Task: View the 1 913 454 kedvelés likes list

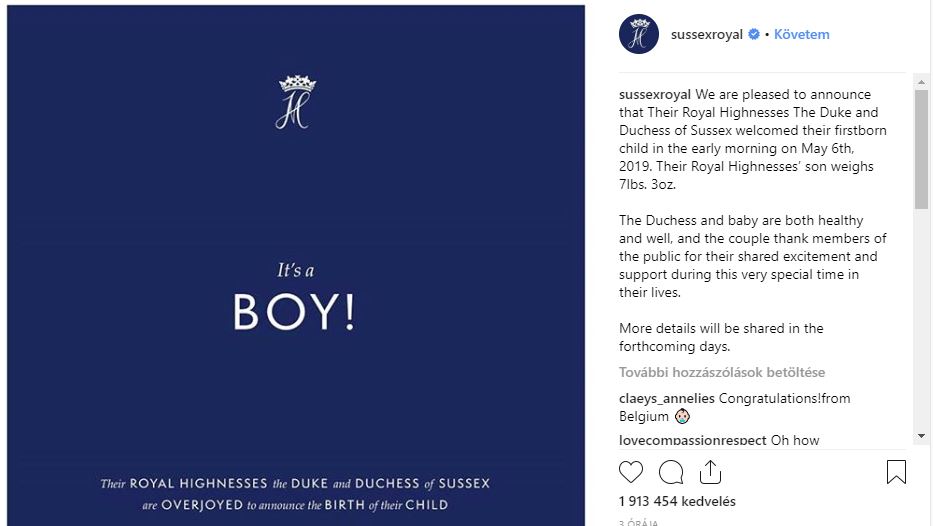Action: [x=677, y=501]
